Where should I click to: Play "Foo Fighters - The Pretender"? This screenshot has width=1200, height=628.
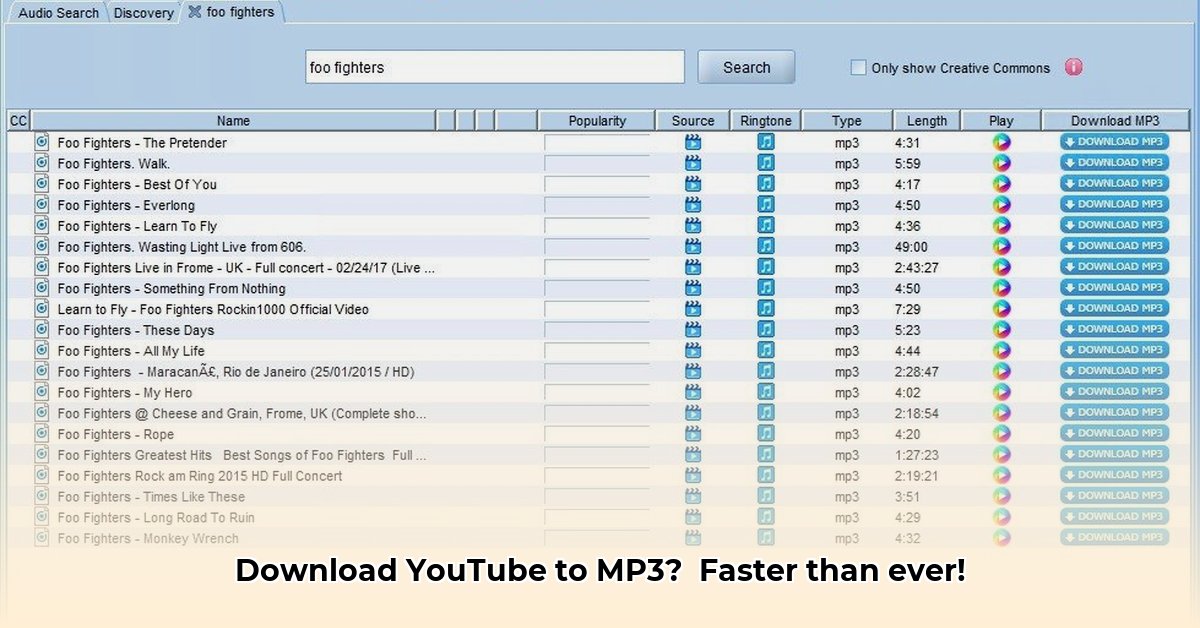[1000, 142]
